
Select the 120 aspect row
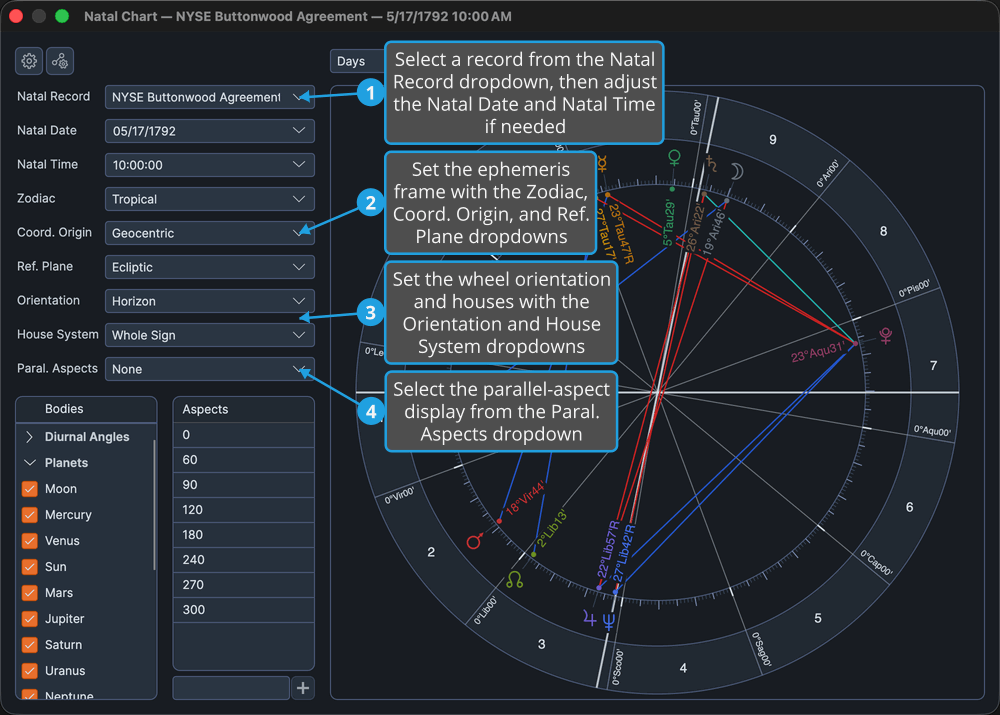pos(244,510)
